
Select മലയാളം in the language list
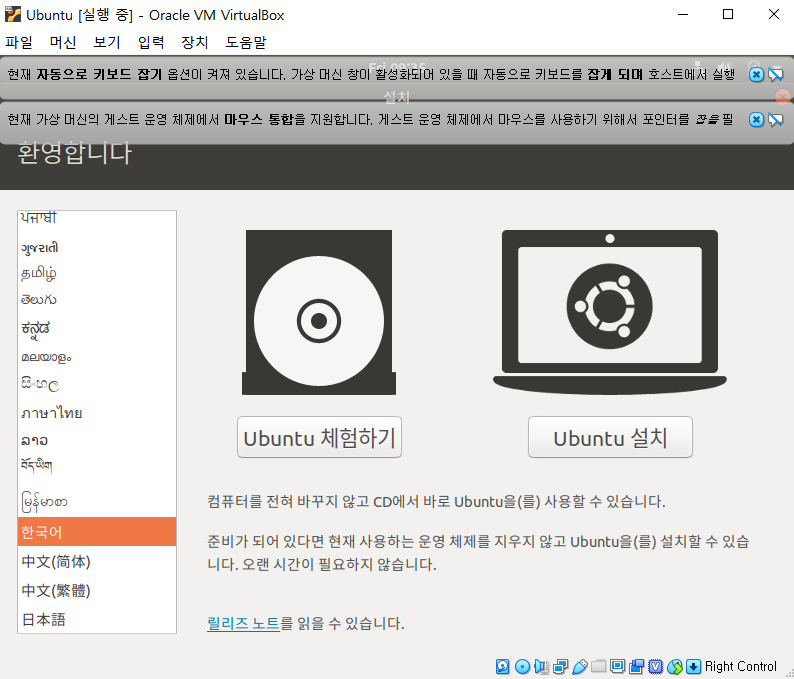click(x=97, y=357)
